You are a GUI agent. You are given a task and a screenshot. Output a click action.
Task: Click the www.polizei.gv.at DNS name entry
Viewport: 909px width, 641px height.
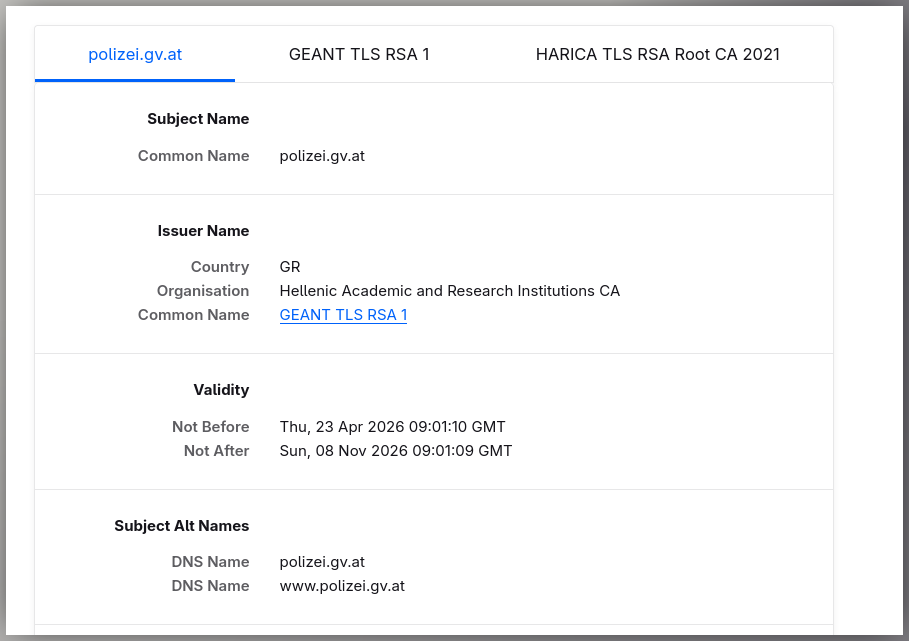pyautogui.click(x=342, y=585)
